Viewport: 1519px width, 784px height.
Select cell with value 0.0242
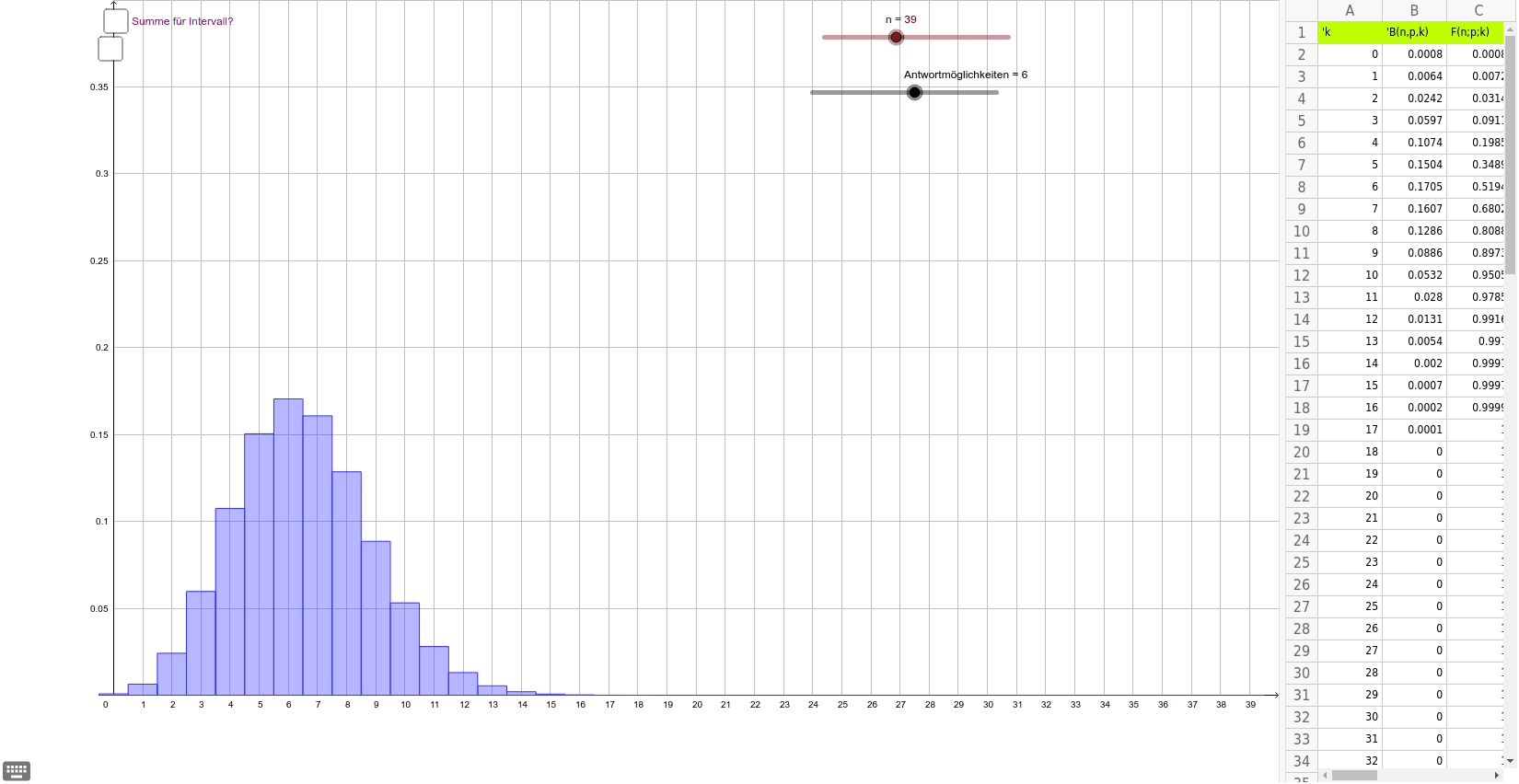(x=1414, y=98)
